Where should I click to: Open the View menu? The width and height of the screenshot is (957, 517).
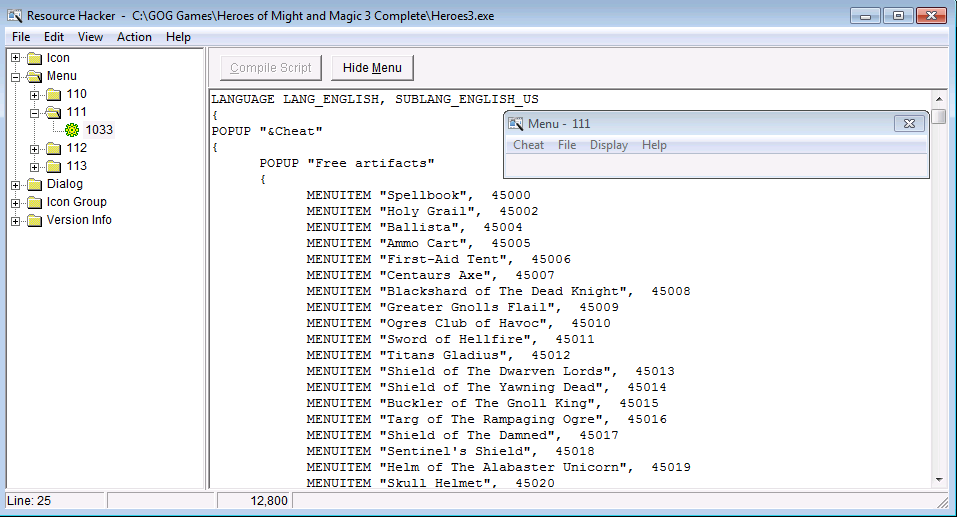click(90, 37)
